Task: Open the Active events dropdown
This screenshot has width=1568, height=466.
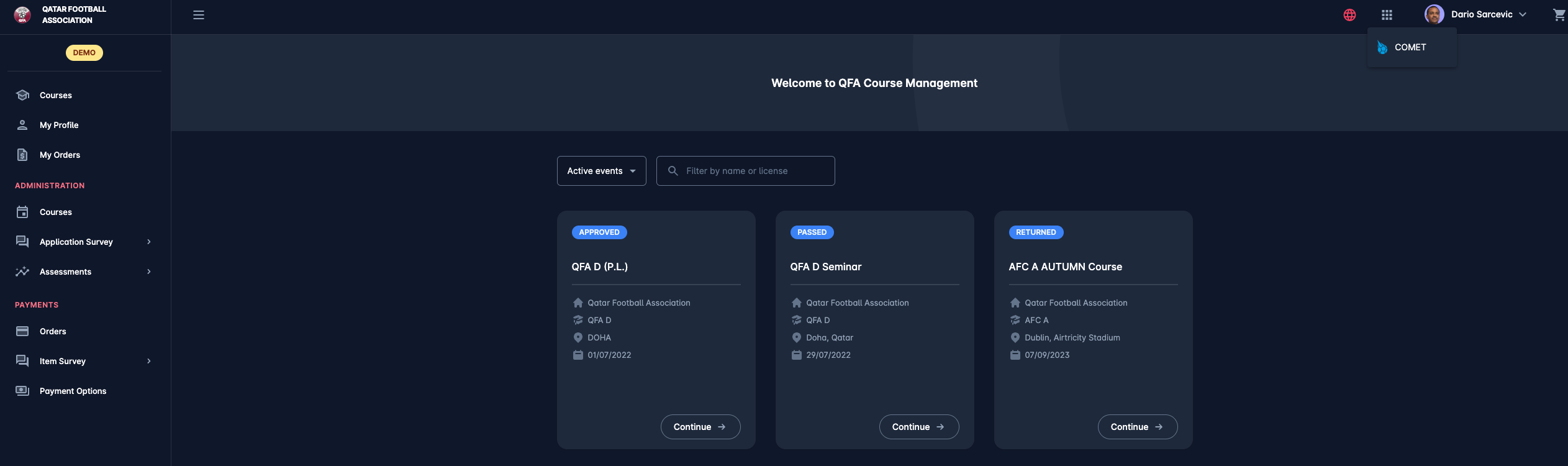Action: pos(601,171)
